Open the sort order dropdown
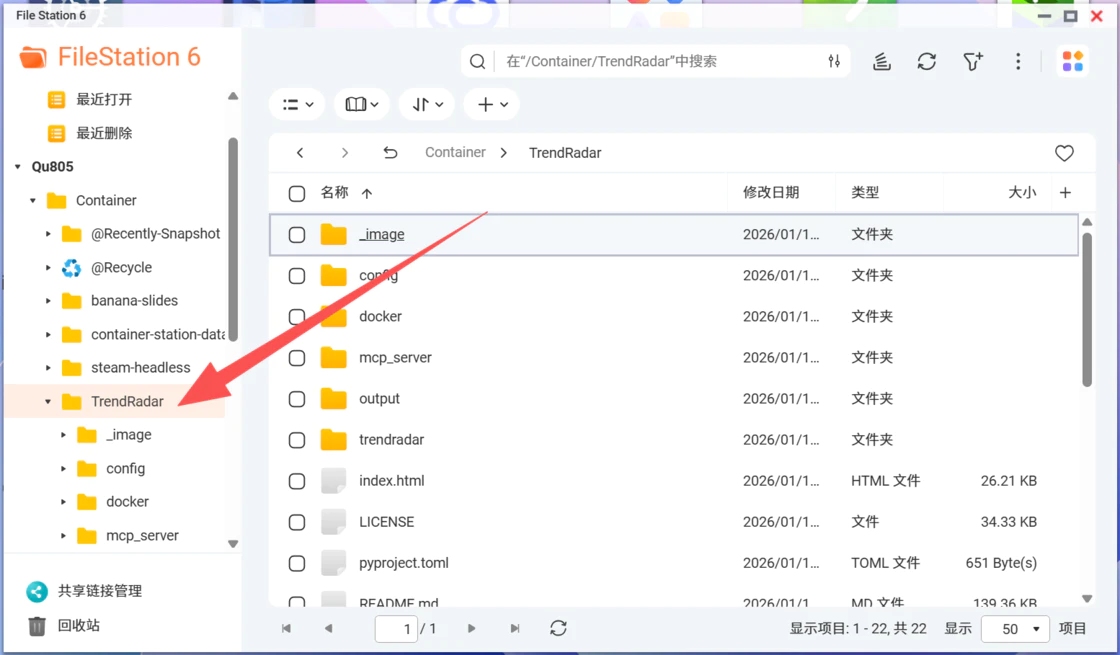Viewport: 1120px width, 655px height. pos(427,105)
